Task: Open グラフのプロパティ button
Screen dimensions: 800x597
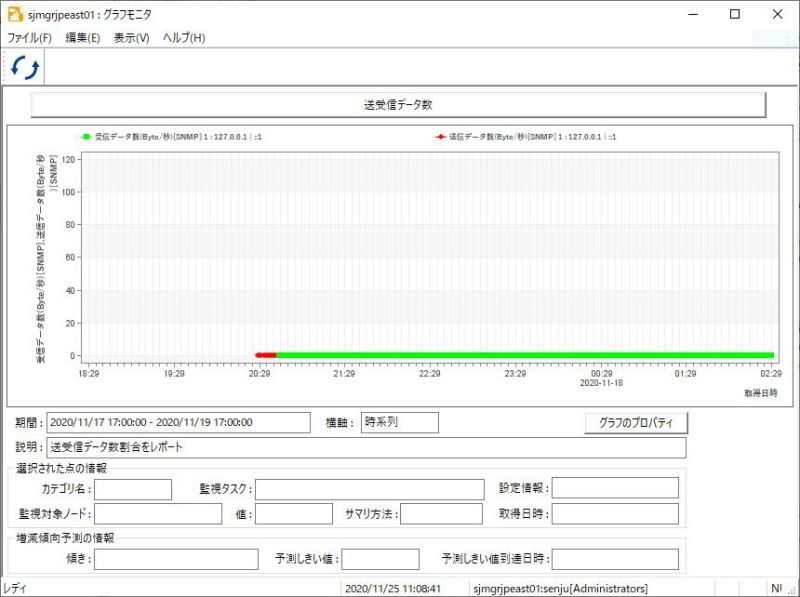Action: click(636, 422)
